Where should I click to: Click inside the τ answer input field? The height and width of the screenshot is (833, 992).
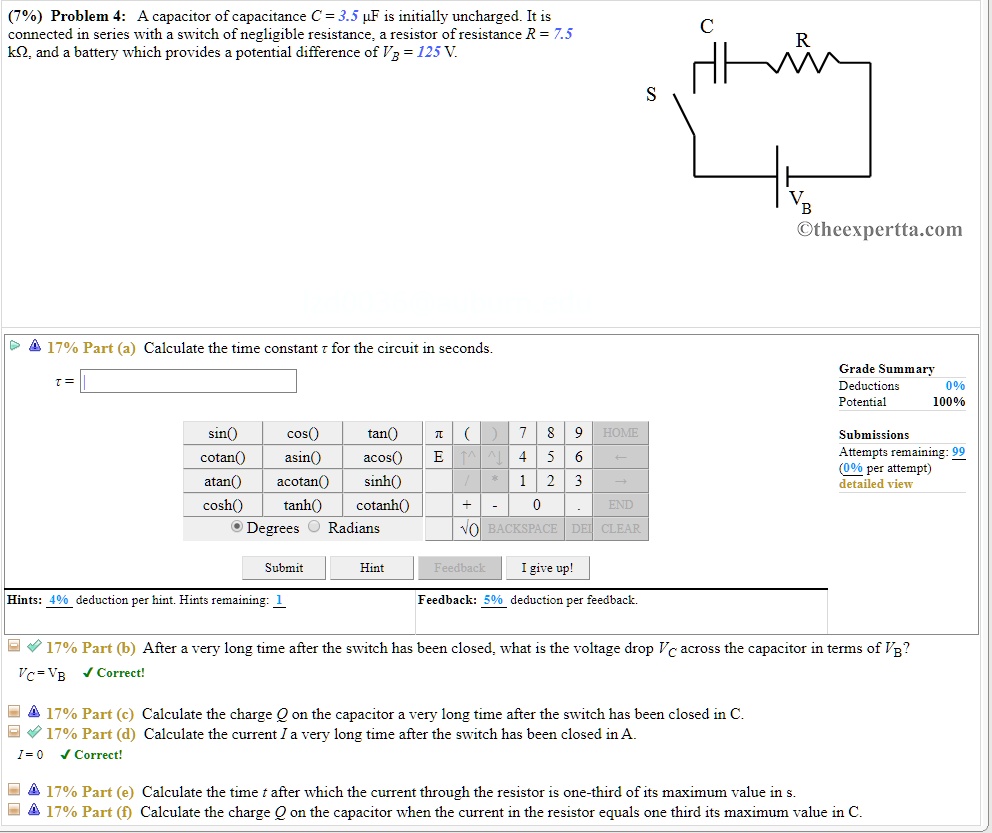[x=188, y=381]
